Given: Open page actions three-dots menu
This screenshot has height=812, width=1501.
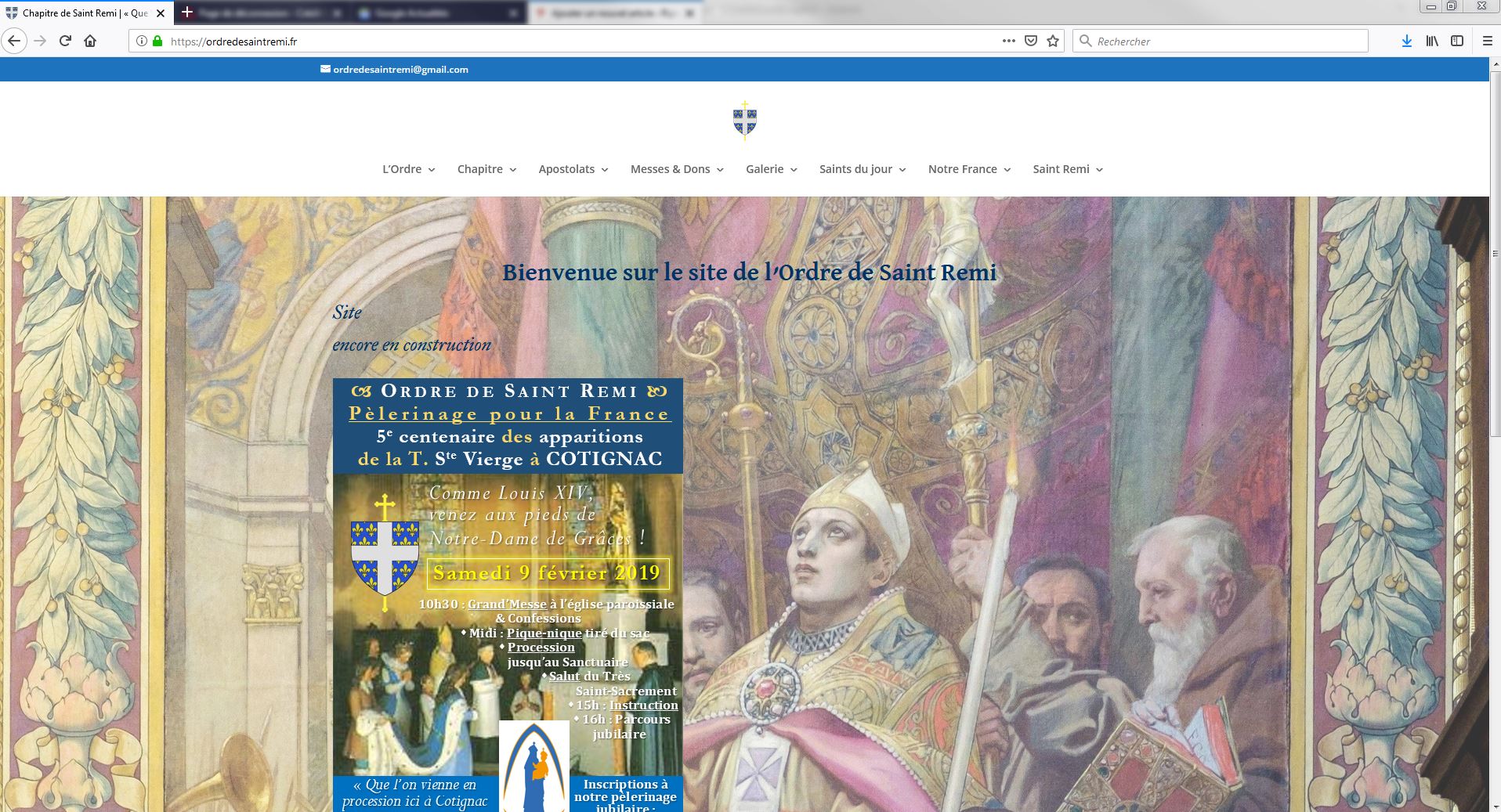Looking at the screenshot, I should coord(1009,41).
